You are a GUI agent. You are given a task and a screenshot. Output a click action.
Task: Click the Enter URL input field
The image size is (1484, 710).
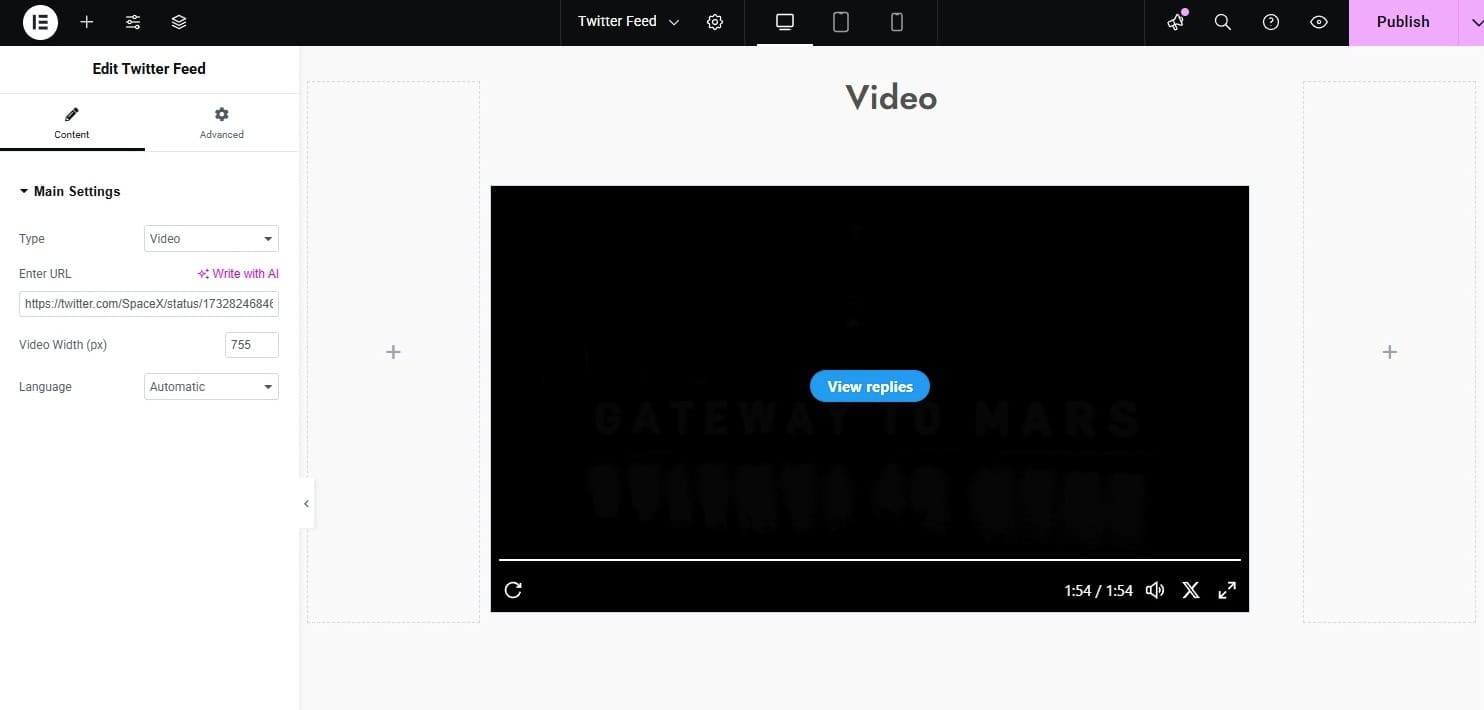click(x=149, y=303)
